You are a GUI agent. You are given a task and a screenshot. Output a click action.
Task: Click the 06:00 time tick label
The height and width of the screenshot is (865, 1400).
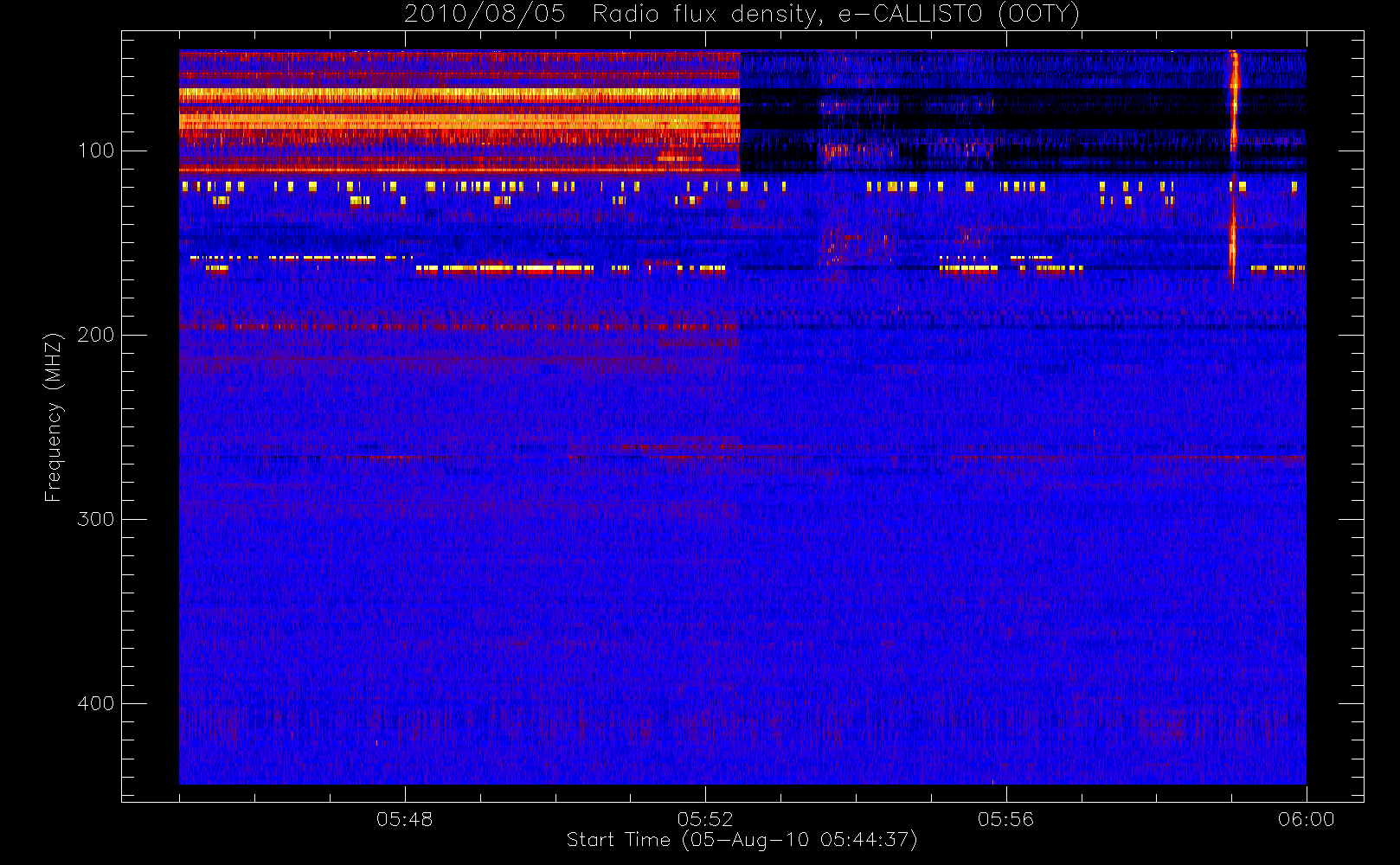[1307, 819]
